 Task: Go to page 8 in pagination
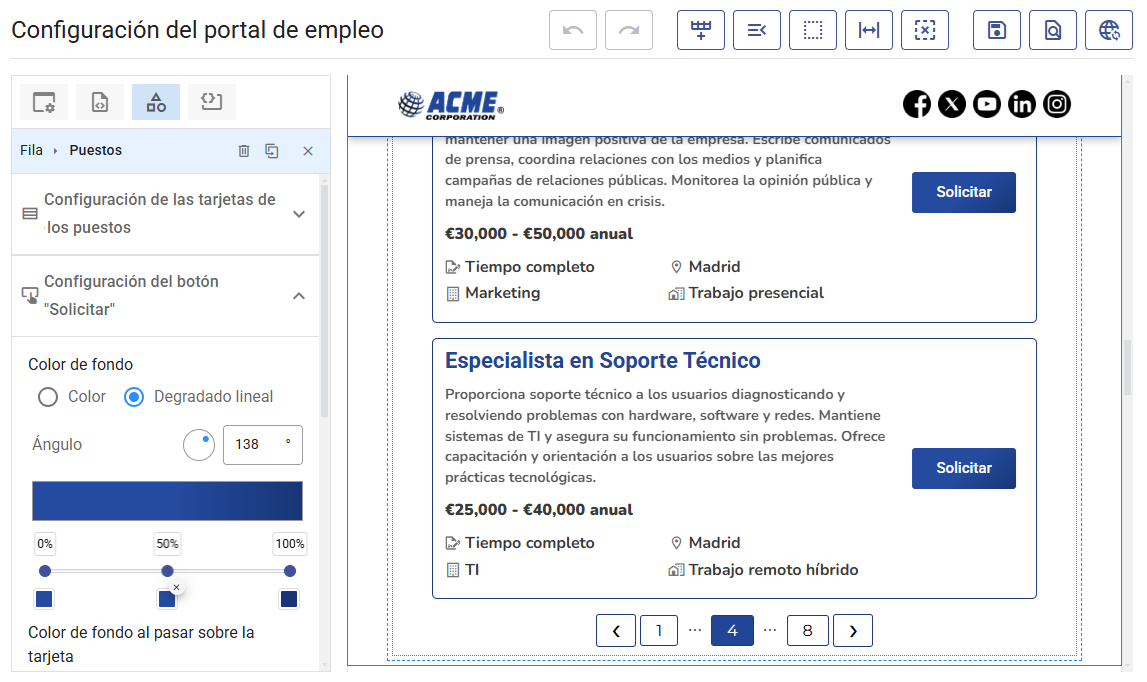[x=807, y=630]
